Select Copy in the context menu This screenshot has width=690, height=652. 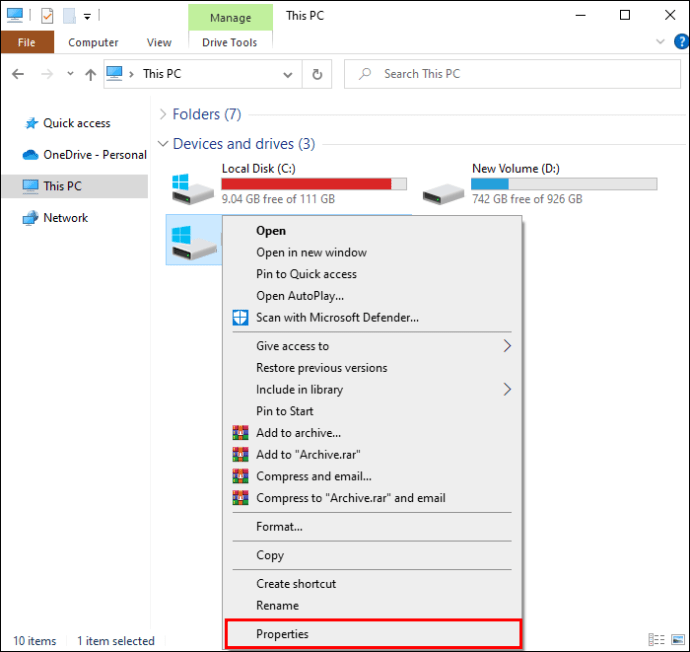click(373, 555)
